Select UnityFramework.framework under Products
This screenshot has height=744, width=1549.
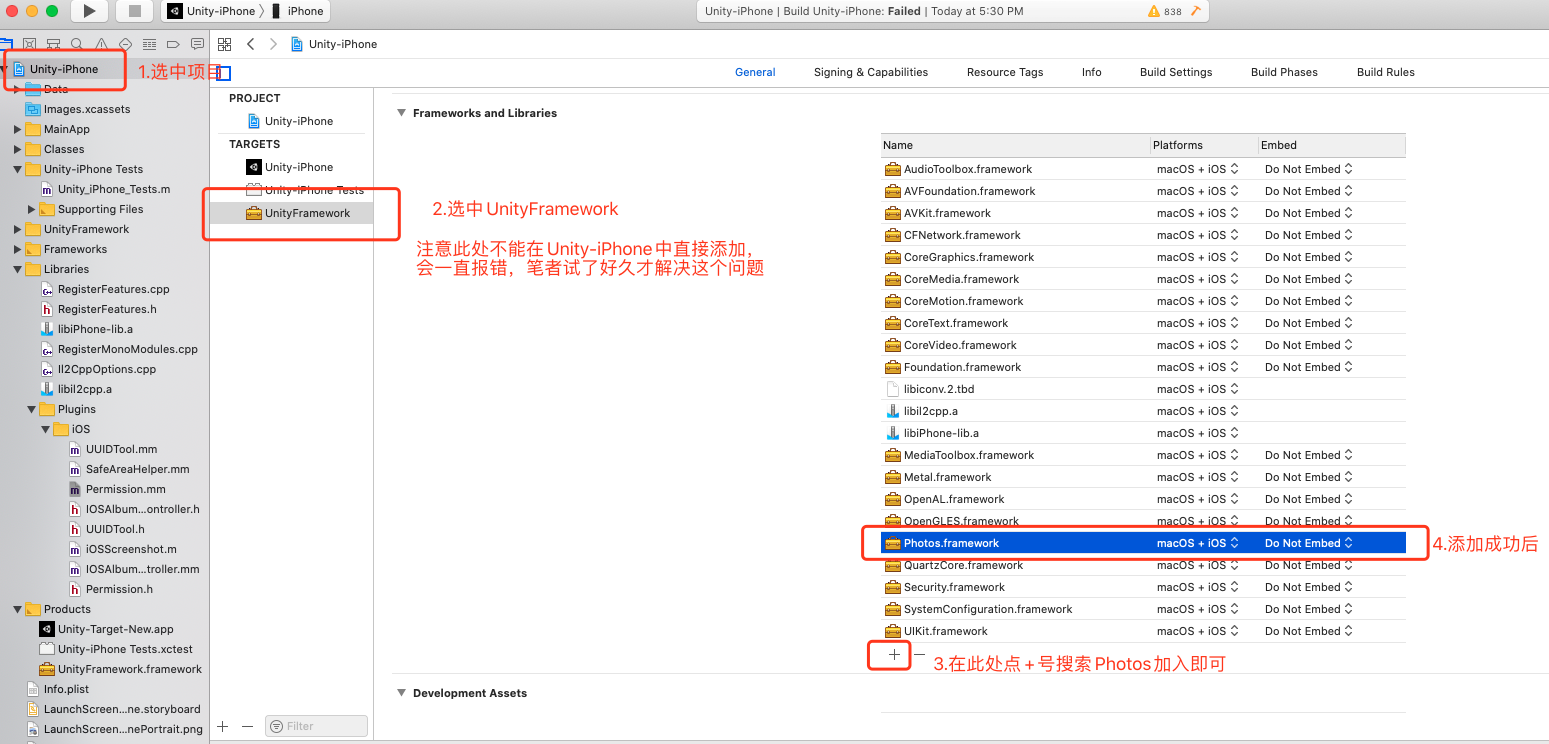coord(120,669)
